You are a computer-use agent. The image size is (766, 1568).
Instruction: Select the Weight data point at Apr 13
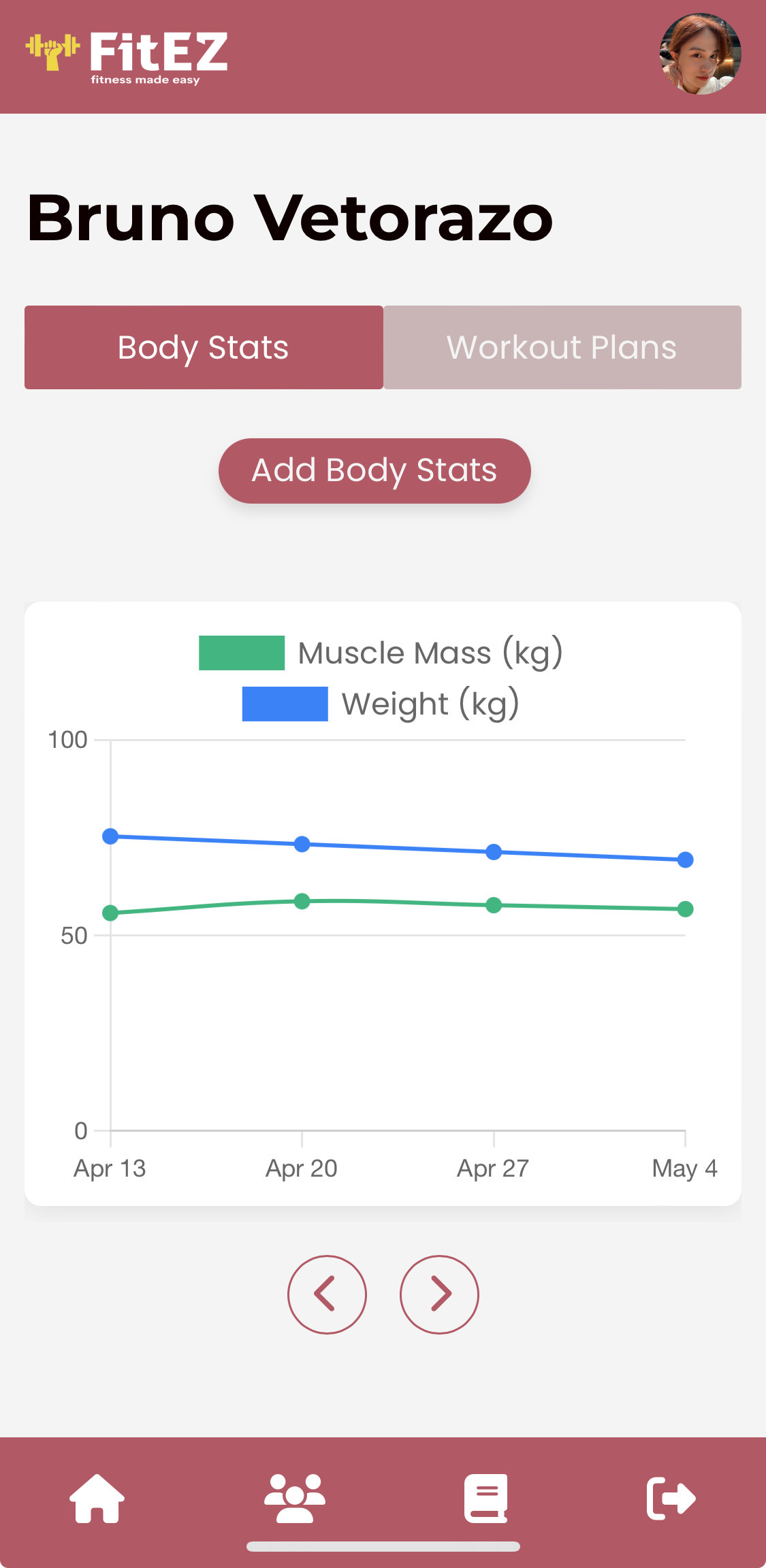pos(110,836)
